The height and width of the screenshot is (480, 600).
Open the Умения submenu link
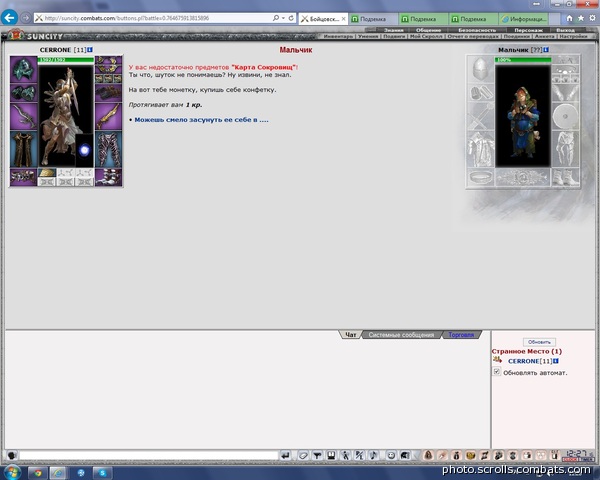pyautogui.click(x=368, y=36)
